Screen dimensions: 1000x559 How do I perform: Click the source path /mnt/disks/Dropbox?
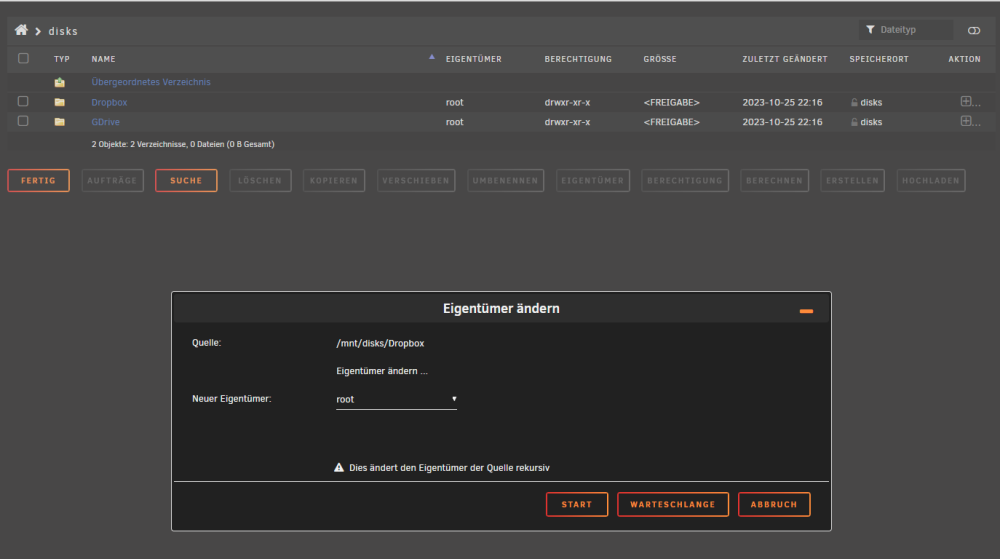click(x=380, y=343)
